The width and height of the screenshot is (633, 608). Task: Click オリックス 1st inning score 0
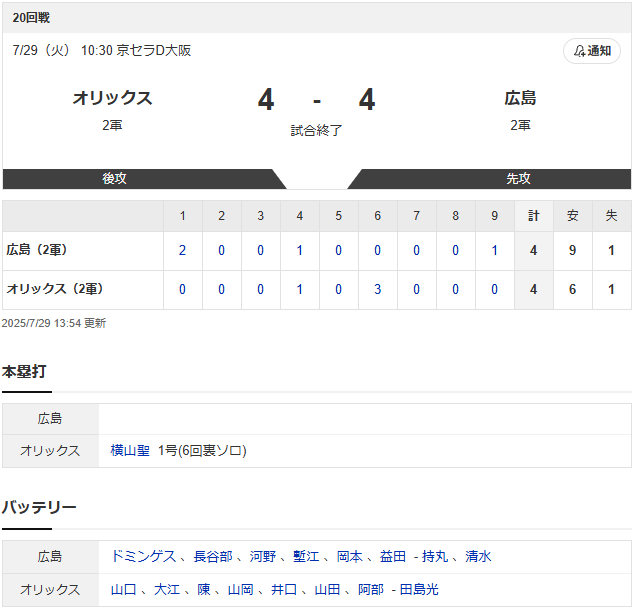pos(182,289)
